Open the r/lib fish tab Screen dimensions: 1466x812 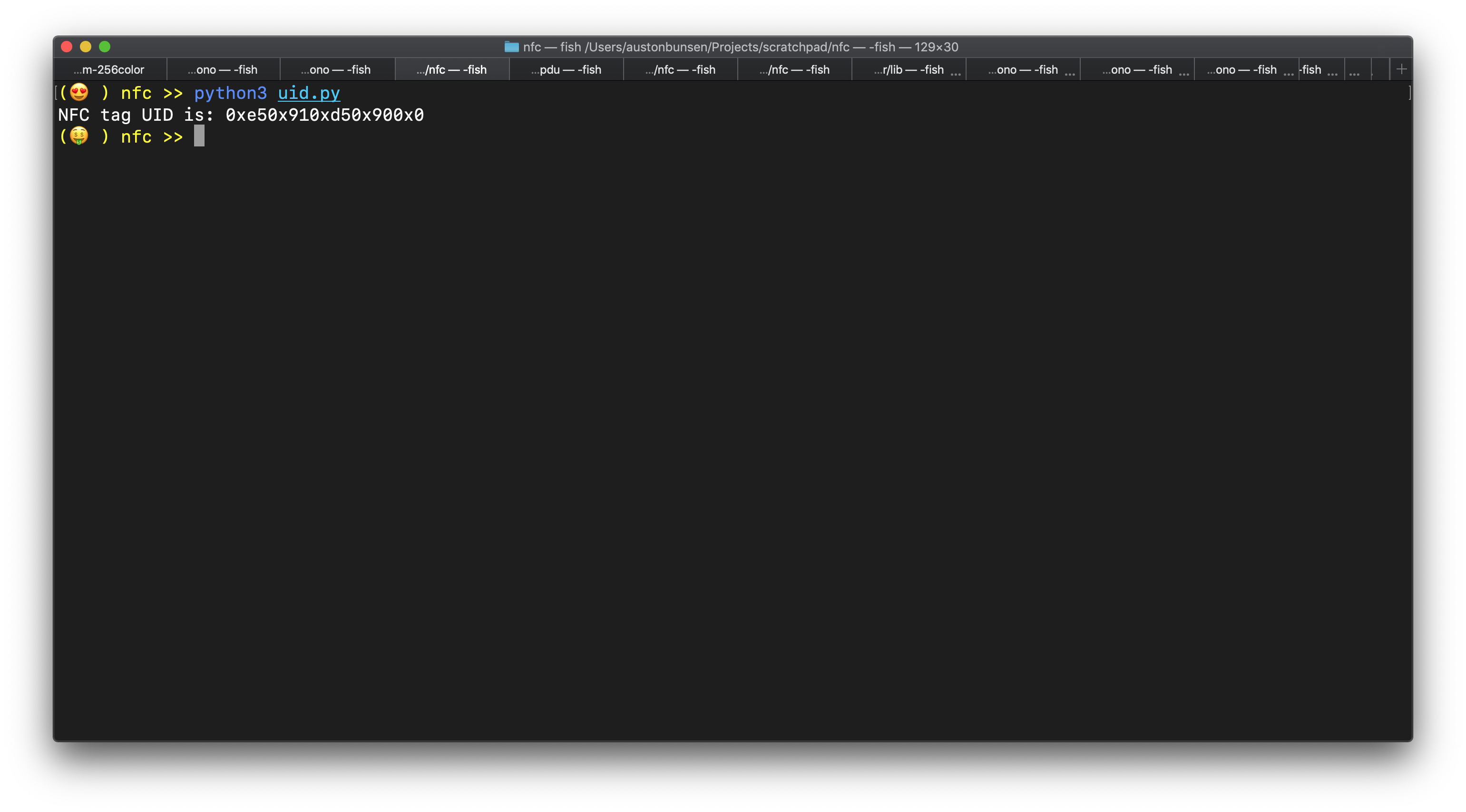coord(909,69)
